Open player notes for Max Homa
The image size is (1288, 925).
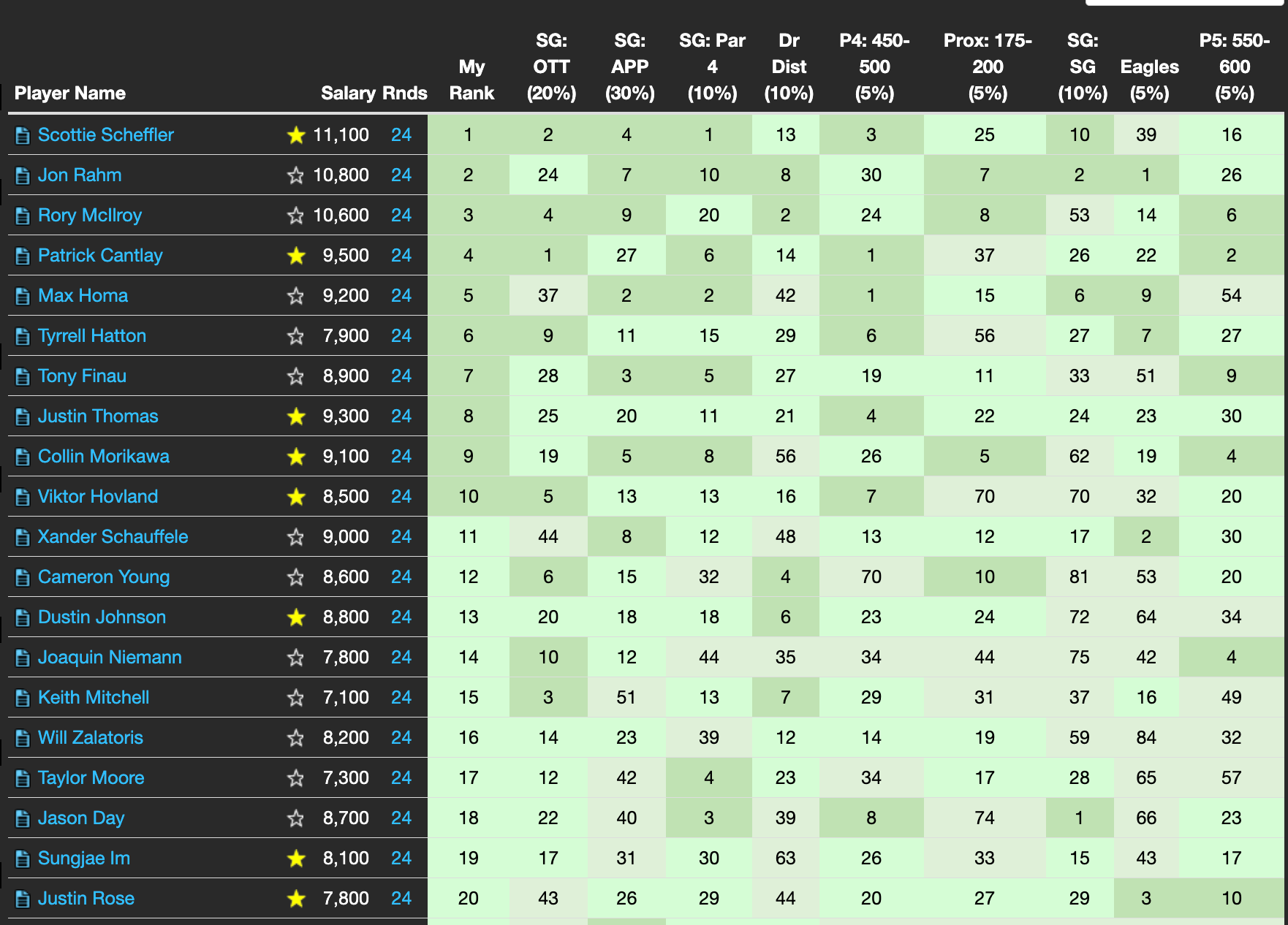(x=21, y=295)
